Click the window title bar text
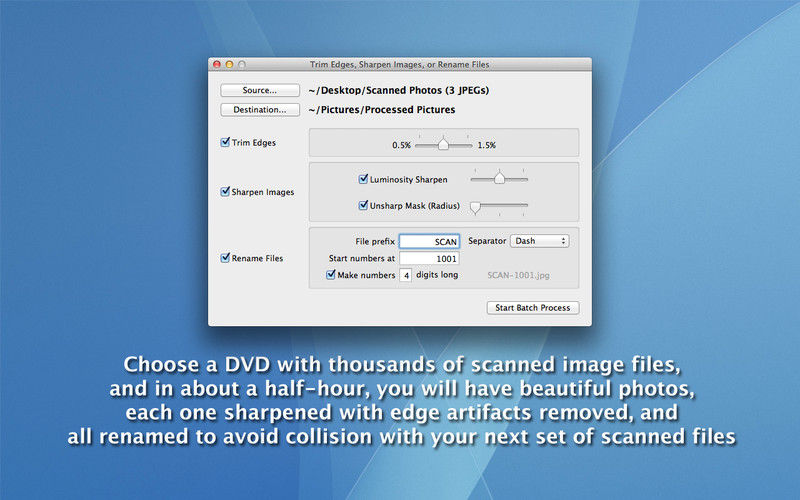The width and height of the screenshot is (800, 500). click(x=399, y=64)
